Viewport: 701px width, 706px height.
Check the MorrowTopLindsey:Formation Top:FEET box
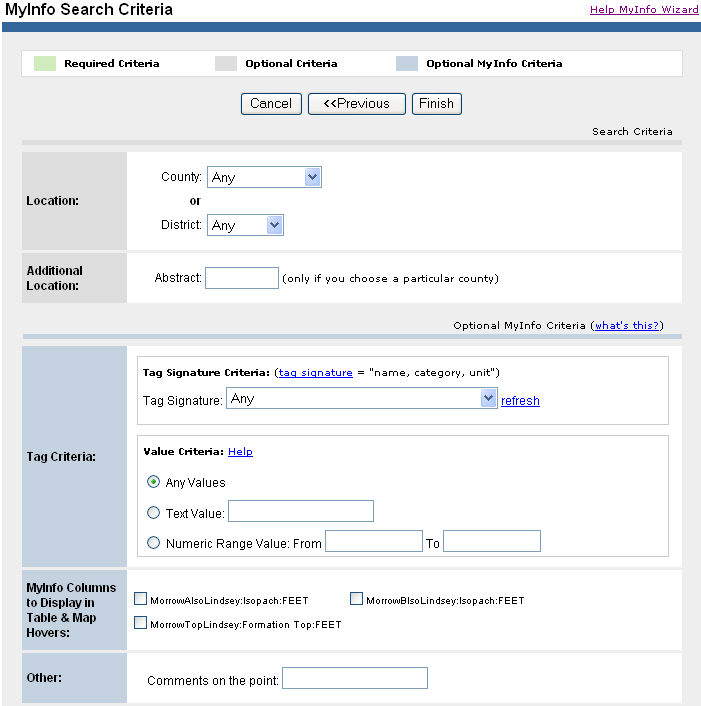point(141,624)
